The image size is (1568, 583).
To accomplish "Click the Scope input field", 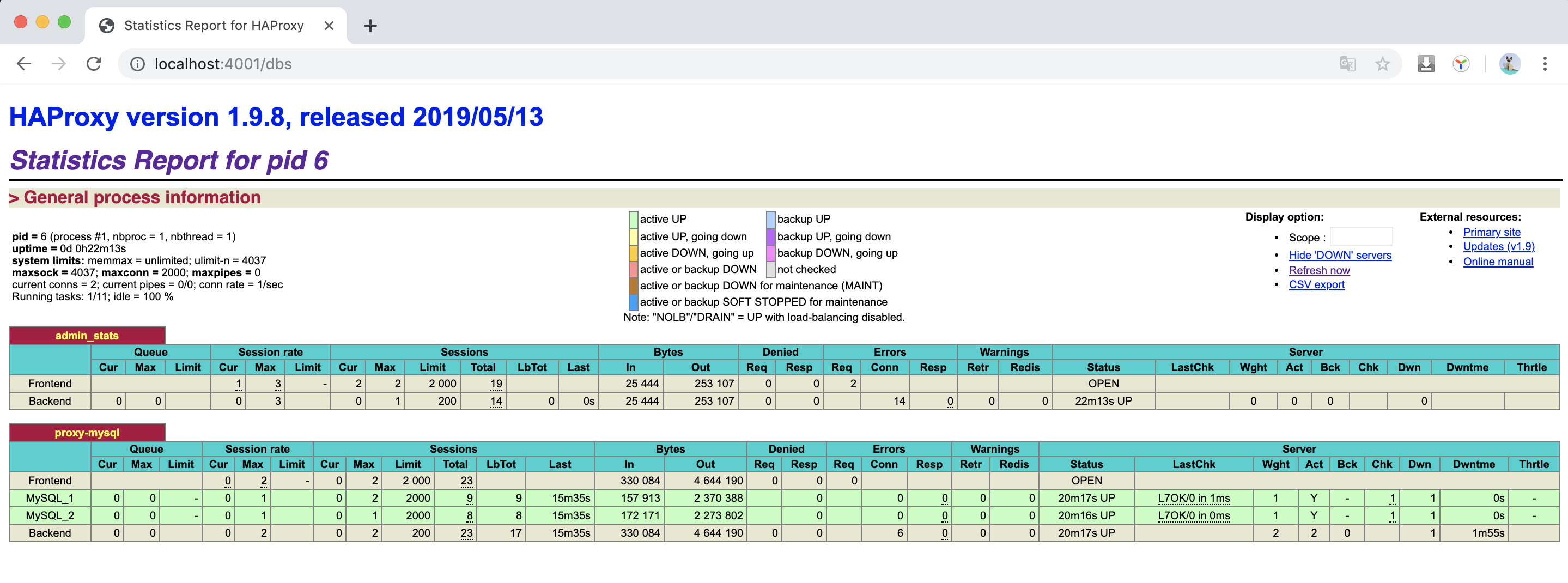I will (1361, 236).
